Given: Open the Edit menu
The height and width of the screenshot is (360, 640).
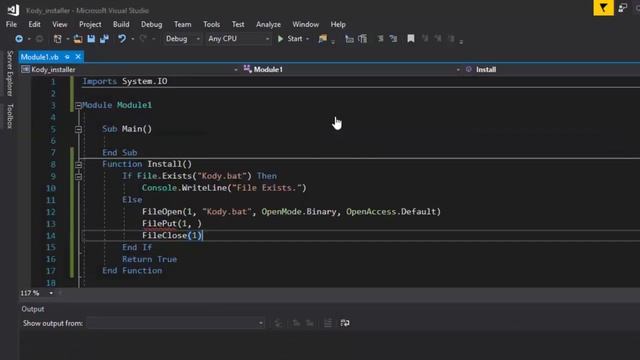Looking at the screenshot, I should pyautogui.click(x=34, y=24).
